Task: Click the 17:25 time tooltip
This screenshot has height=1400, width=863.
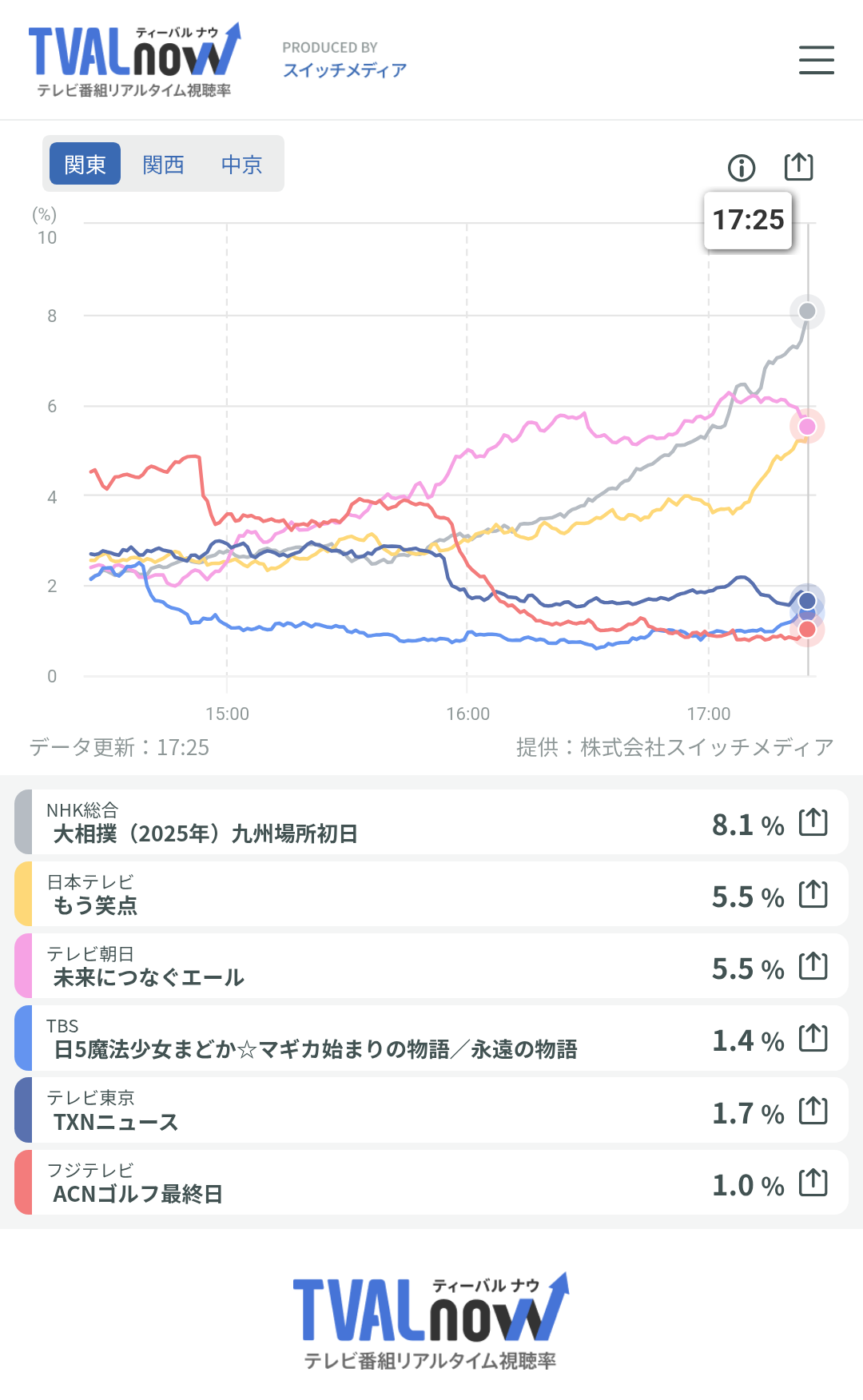Action: 748,221
